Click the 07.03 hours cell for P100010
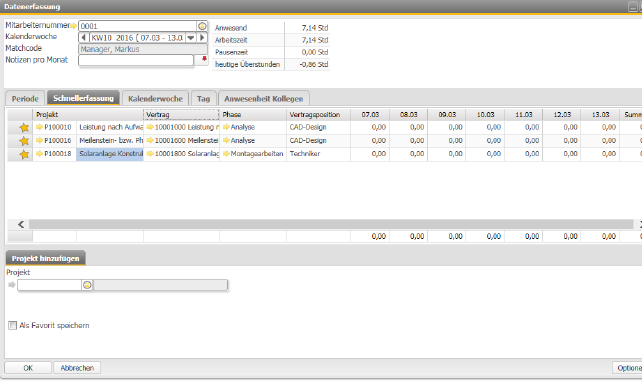 tap(370, 127)
